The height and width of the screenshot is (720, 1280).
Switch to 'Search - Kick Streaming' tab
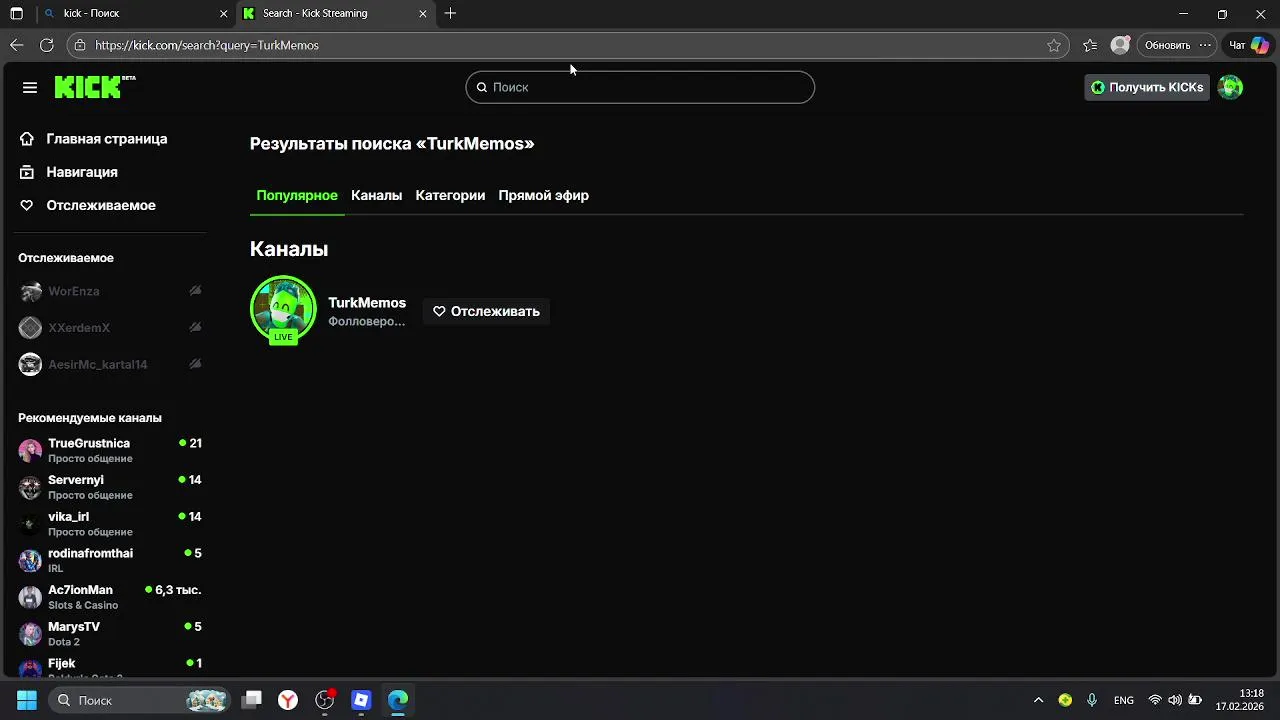point(335,13)
